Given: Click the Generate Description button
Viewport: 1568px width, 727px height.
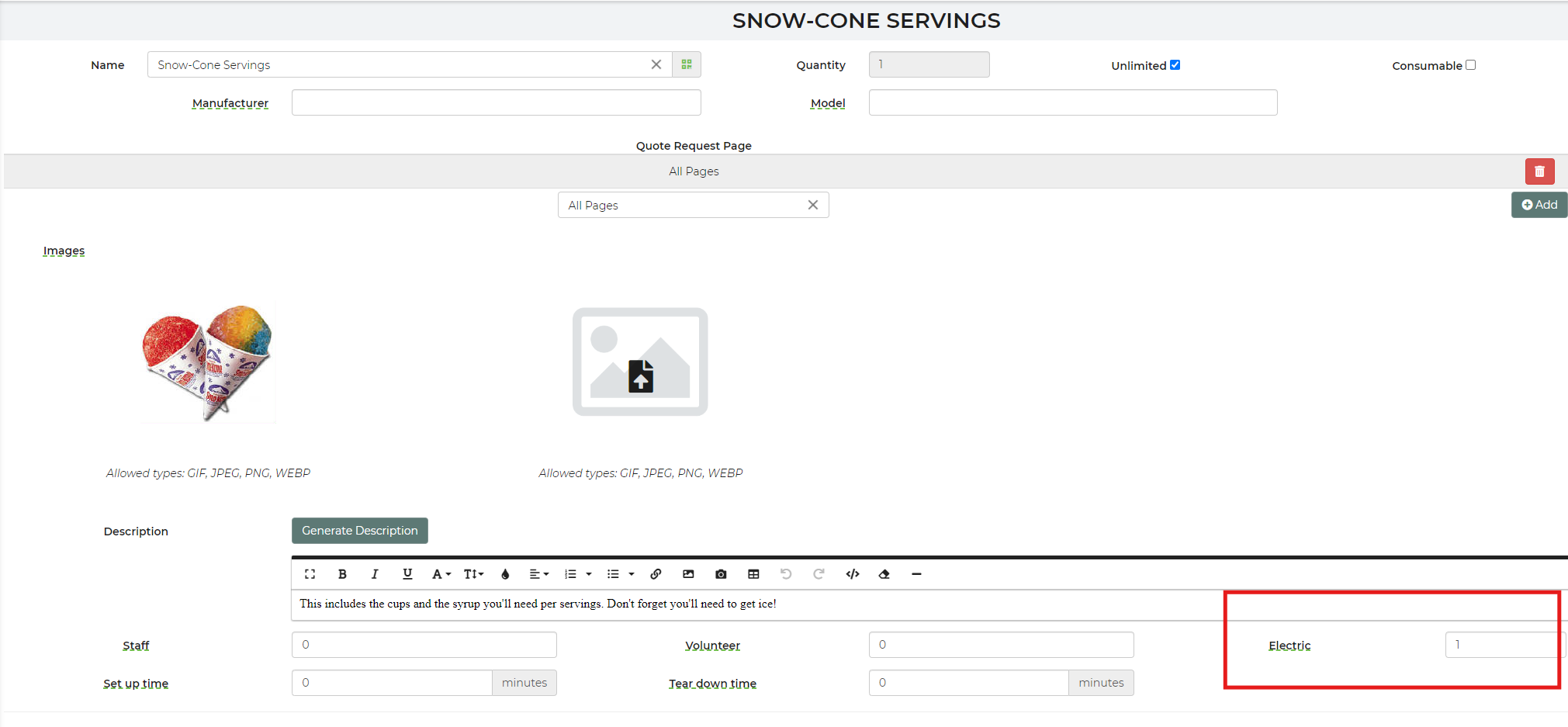Looking at the screenshot, I should [x=359, y=531].
